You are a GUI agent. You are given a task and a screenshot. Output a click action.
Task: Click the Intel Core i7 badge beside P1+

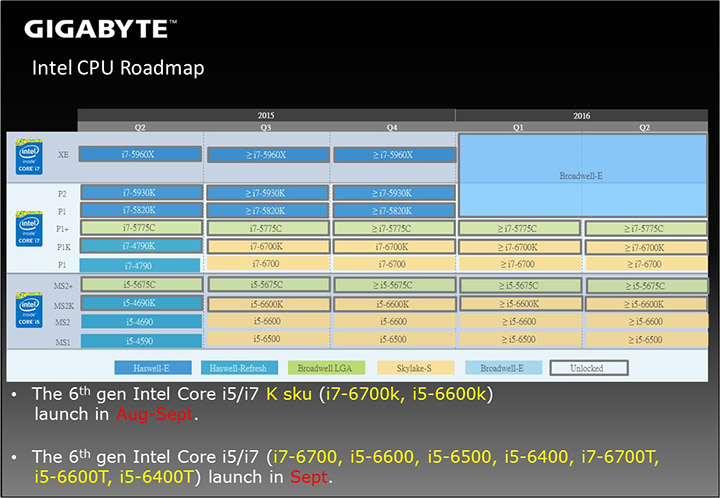pyautogui.click(x=29, y=228)
